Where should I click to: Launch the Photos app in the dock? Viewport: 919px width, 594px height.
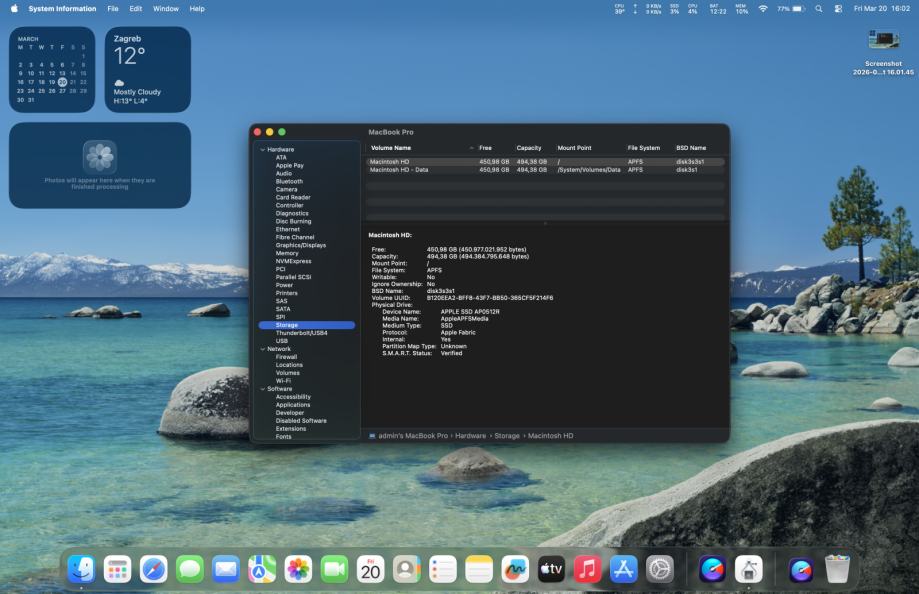pyautogui.click(x=298, y=569)
